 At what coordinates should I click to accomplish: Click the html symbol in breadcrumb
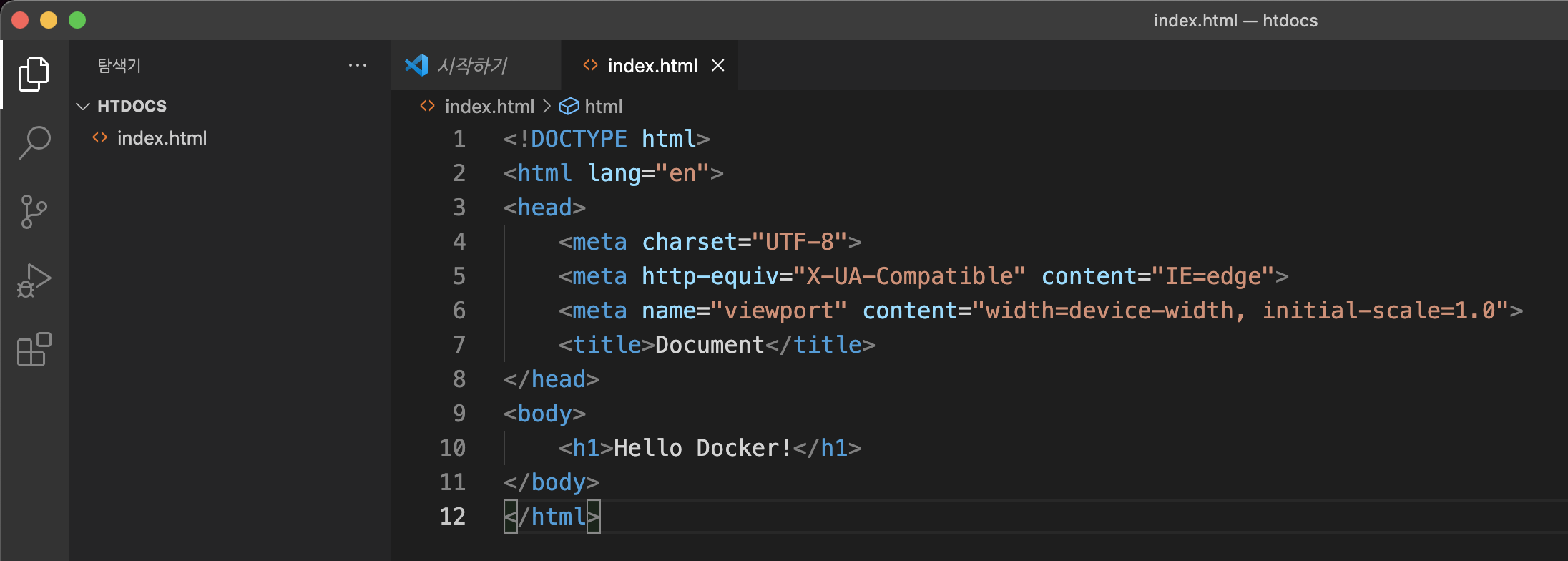(x=603, y=107)
